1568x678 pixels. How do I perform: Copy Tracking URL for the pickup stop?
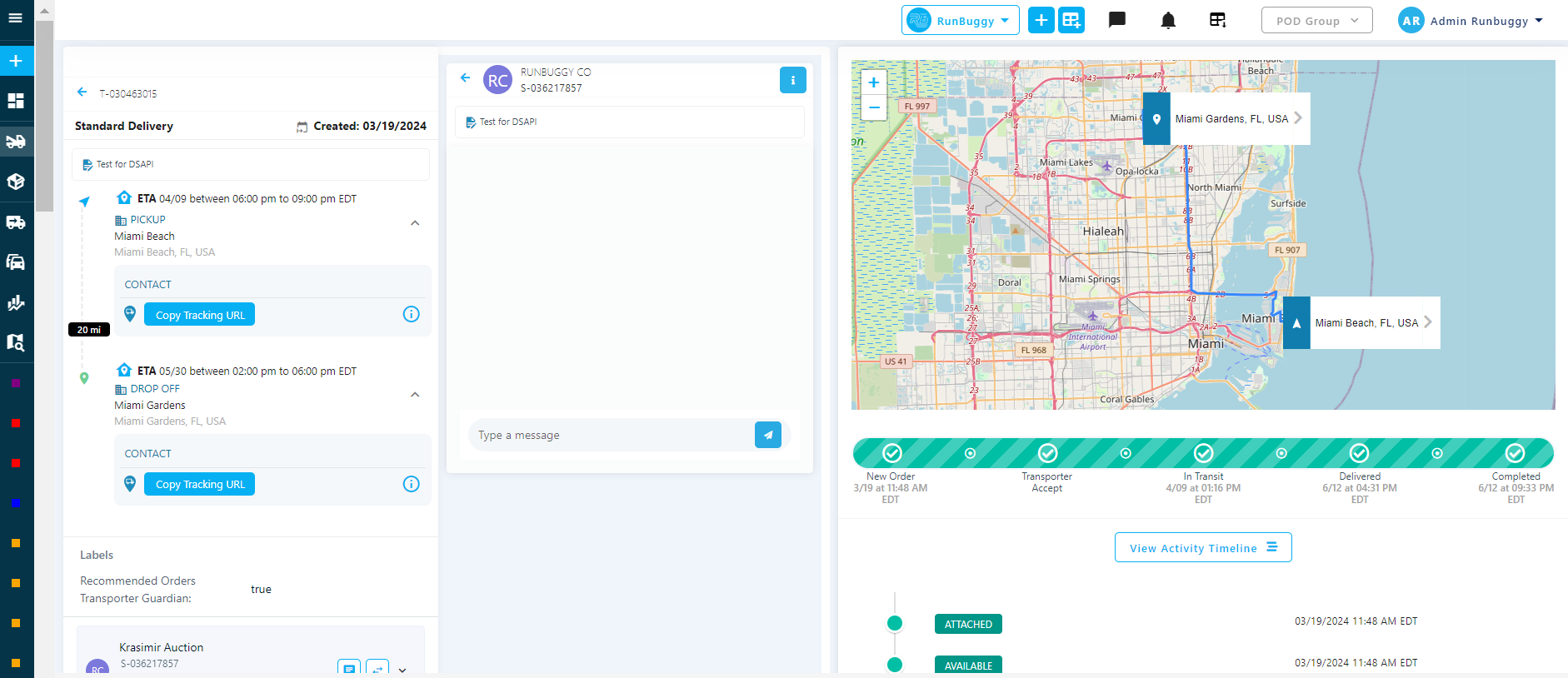[200, 315]
